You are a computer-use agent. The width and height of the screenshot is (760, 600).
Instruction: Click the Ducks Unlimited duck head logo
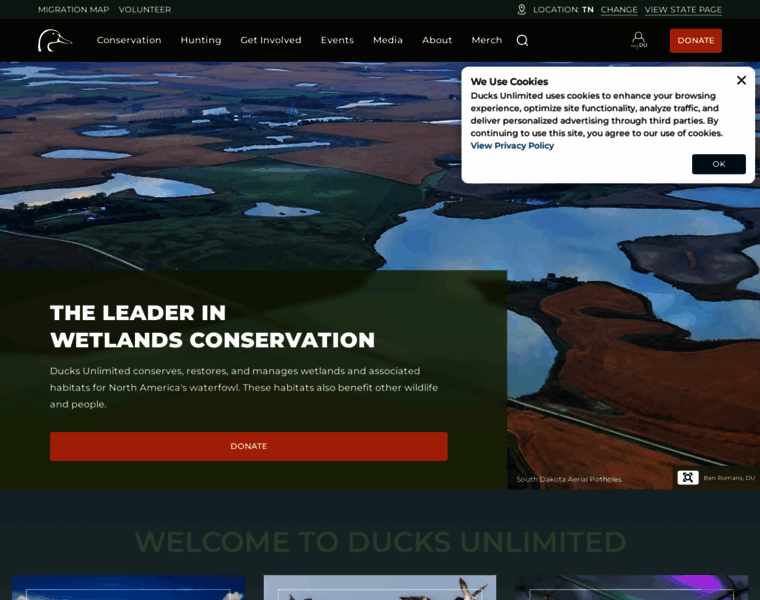(54, 40)
